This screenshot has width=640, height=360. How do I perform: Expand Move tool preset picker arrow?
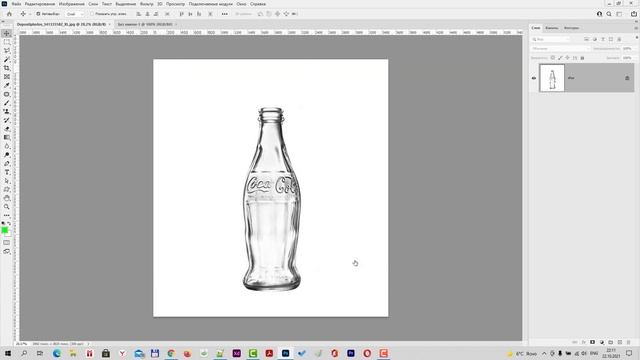(x=30, y=14)
